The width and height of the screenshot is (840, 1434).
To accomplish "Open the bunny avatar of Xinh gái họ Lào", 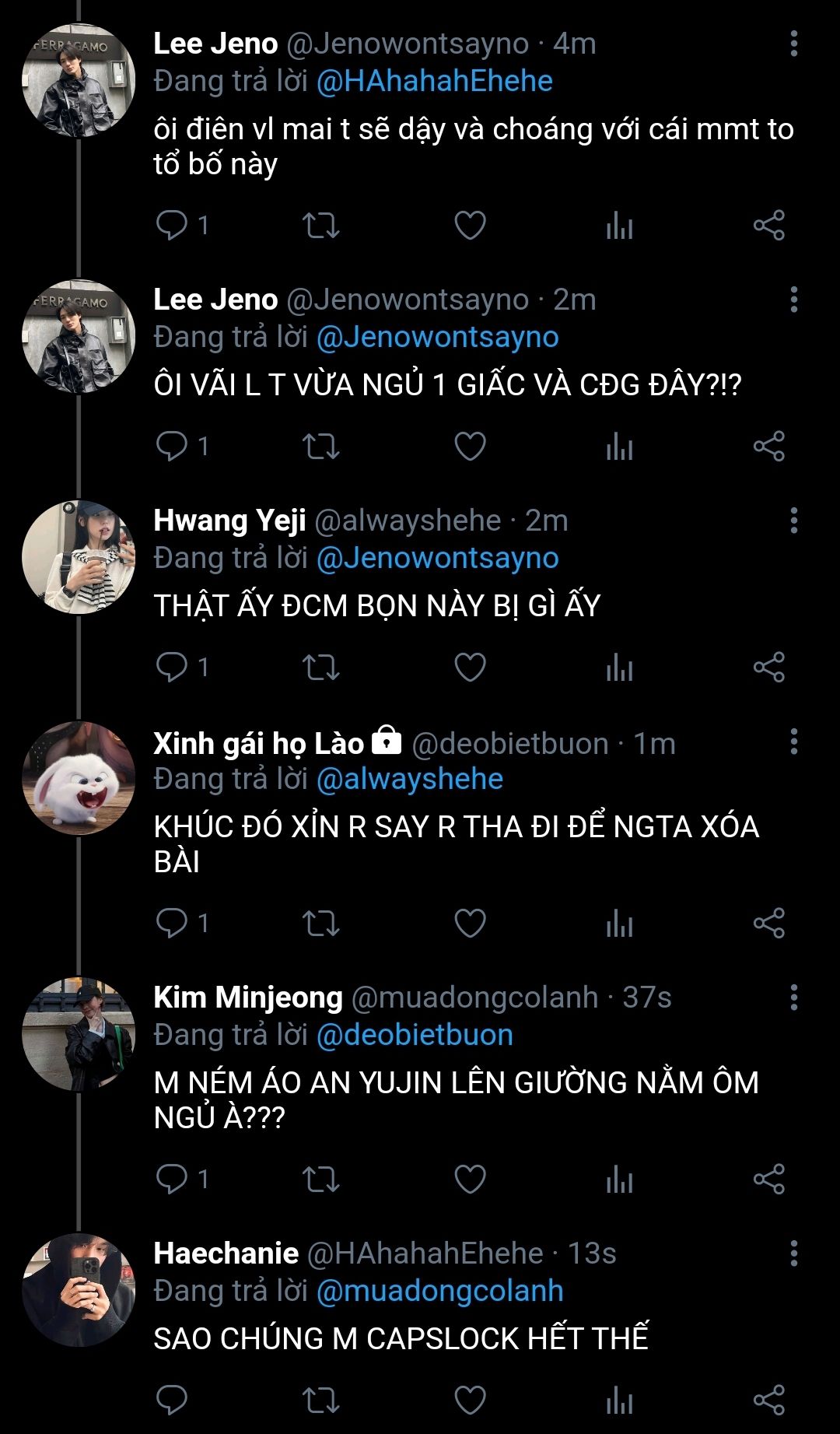I will pos(79,778).
